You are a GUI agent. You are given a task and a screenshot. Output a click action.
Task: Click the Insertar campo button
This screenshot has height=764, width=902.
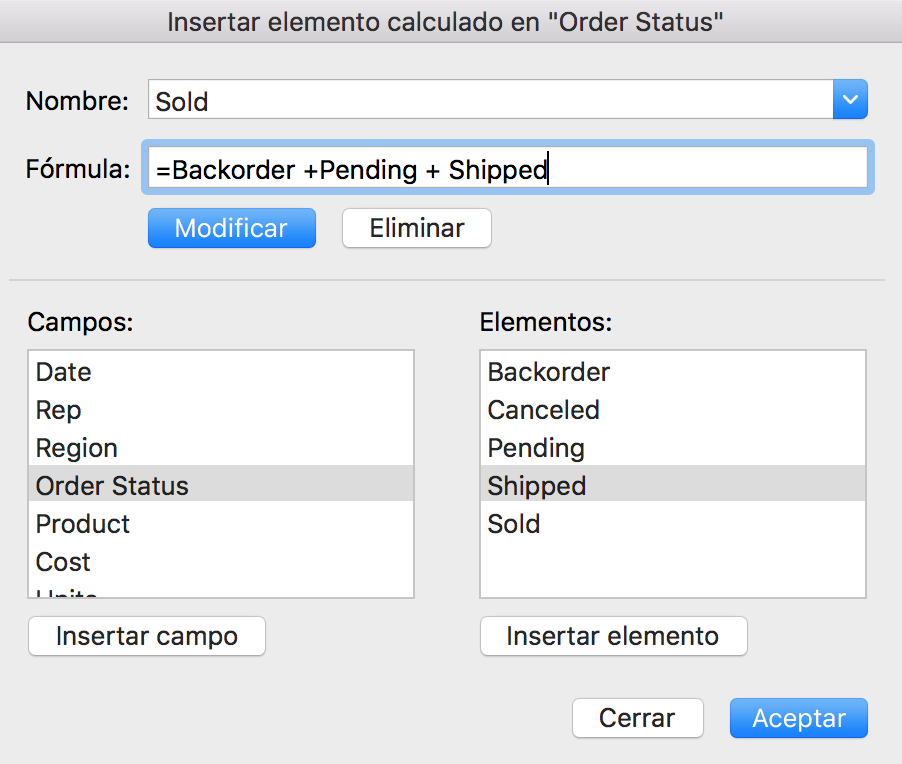tap(147, 636)
